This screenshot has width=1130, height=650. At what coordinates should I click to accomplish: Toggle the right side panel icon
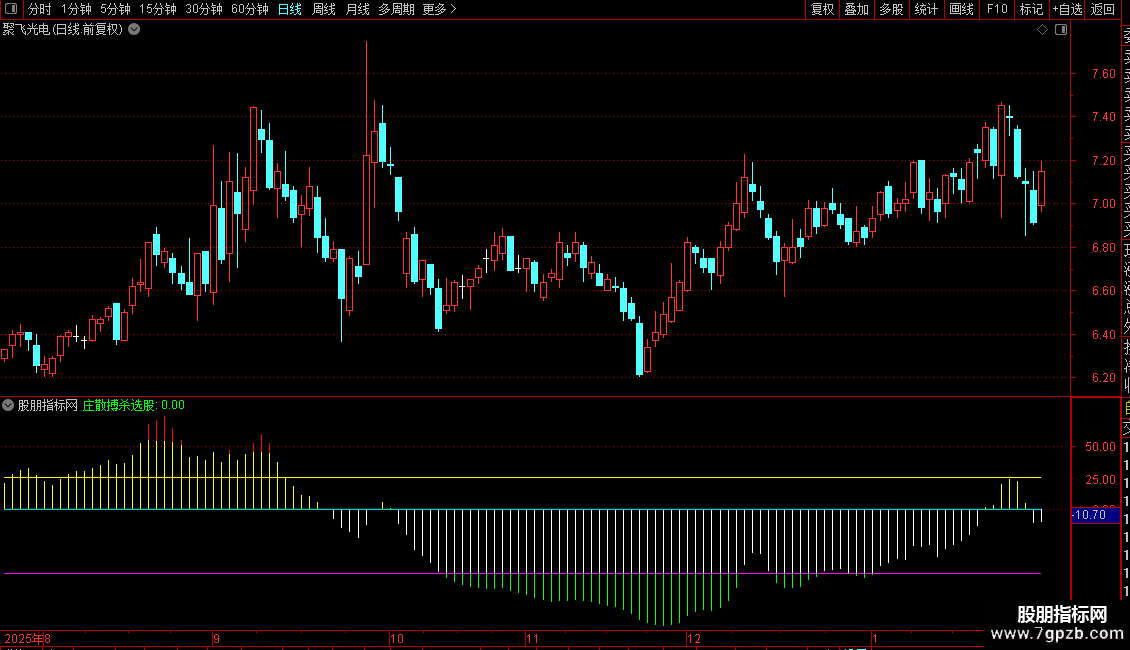[x=1061, y=30]
